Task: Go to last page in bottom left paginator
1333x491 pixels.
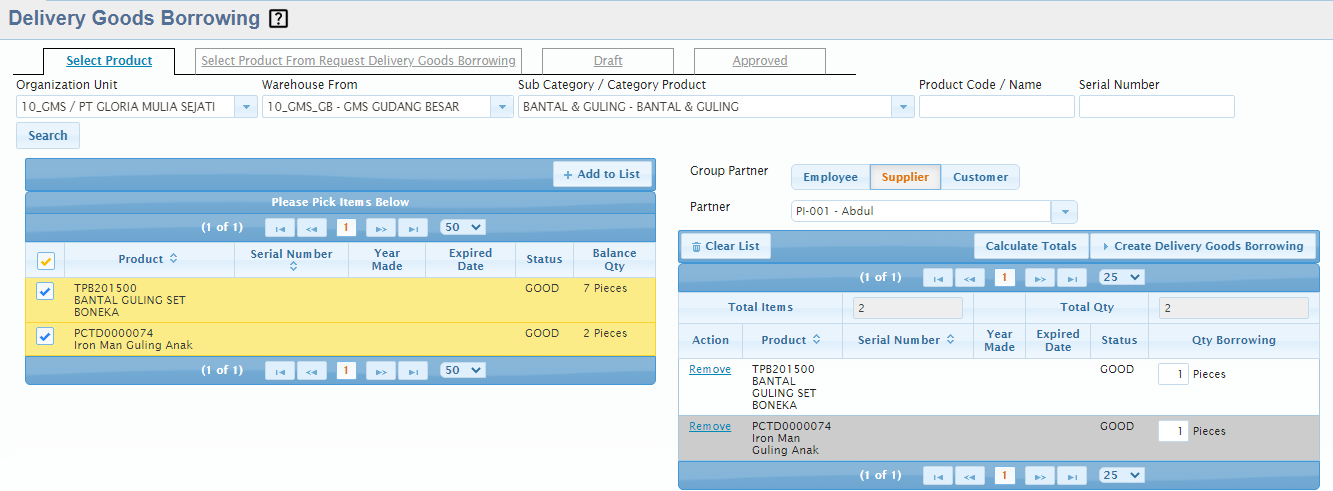Action: point(413,370)
